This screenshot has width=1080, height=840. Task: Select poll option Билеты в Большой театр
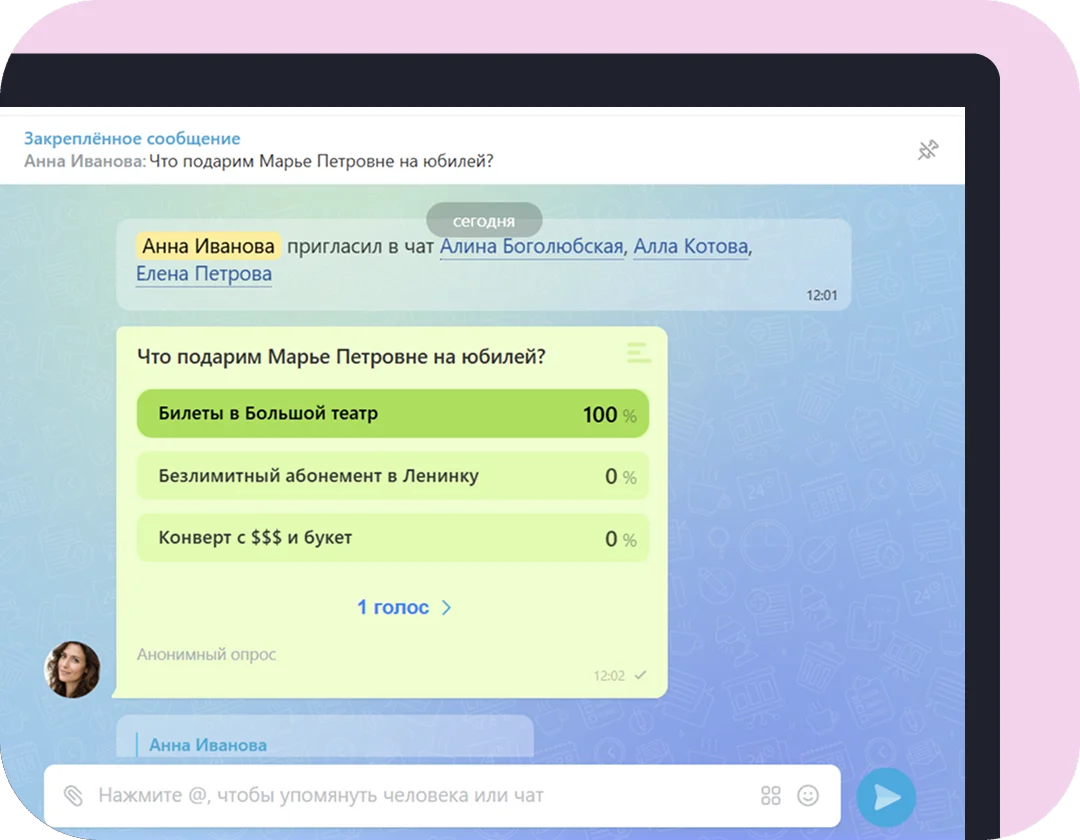coord(268,414)
